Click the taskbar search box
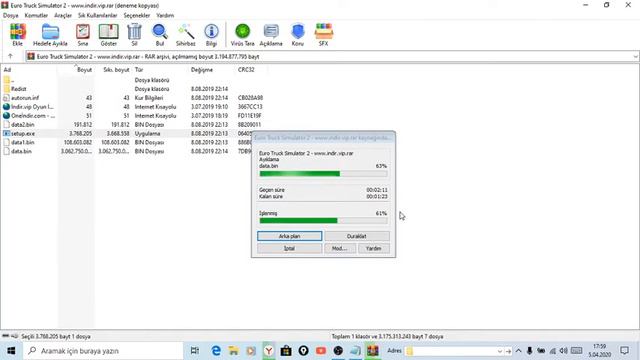 (x=104, y=351)
